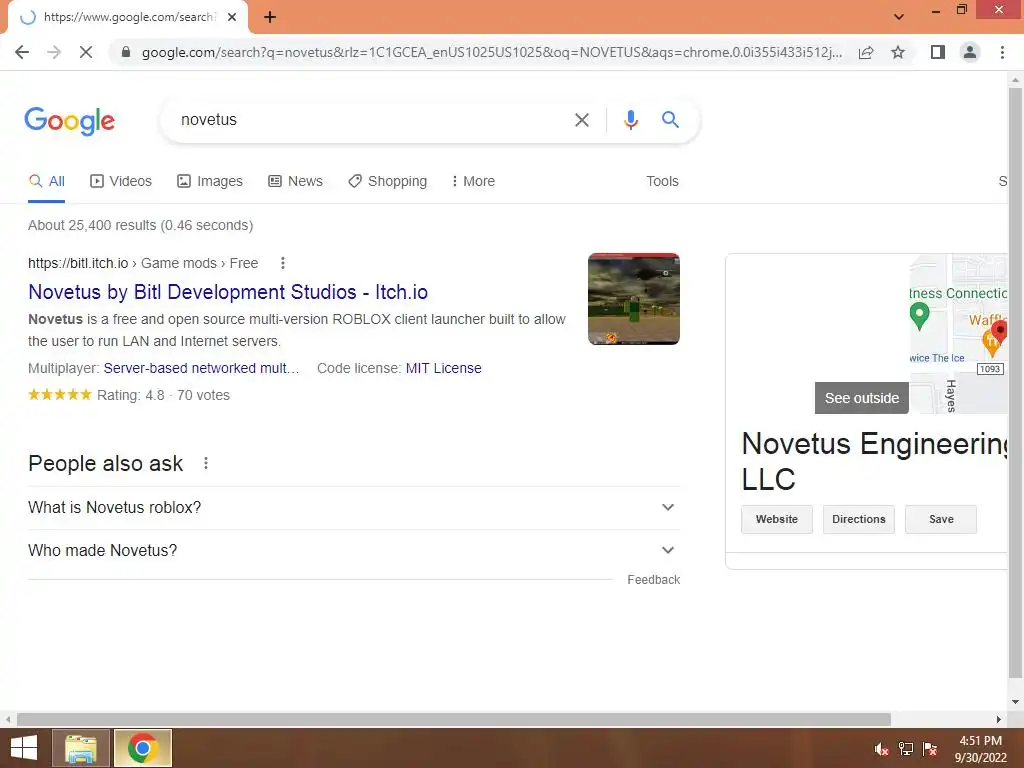Share this page via share icon
Viewport: 1024px width, 768px height.
tap(866, 52)
